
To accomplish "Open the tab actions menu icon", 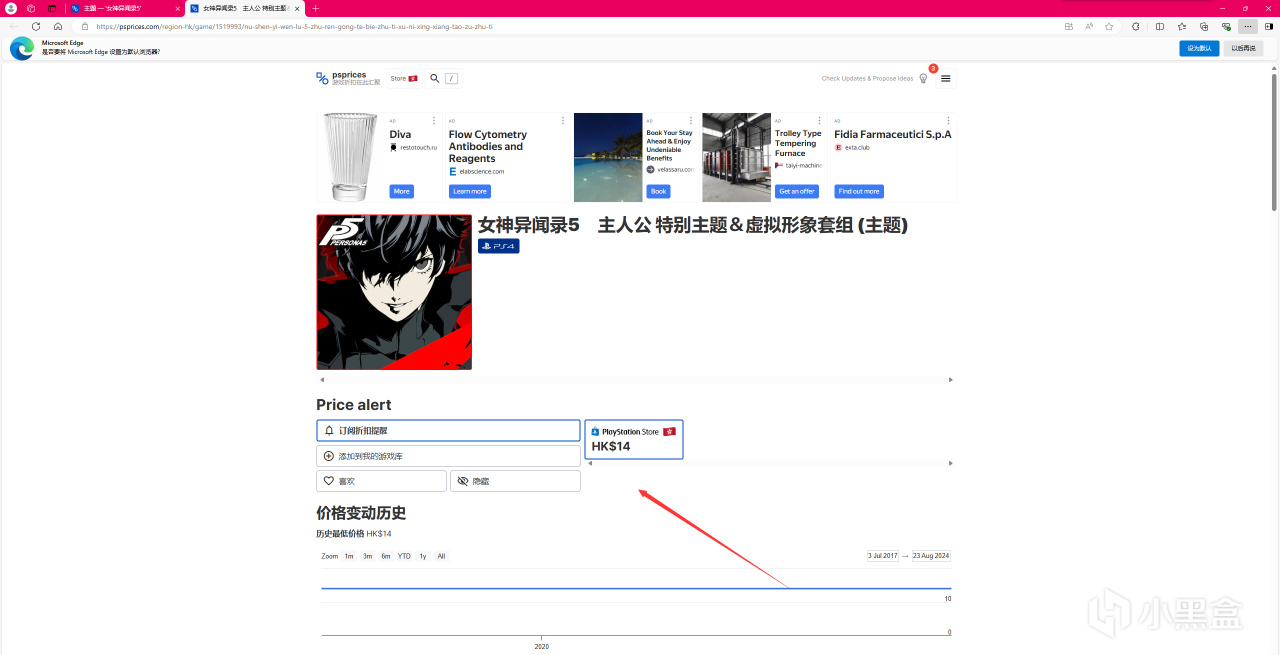I will click(52, 8).
